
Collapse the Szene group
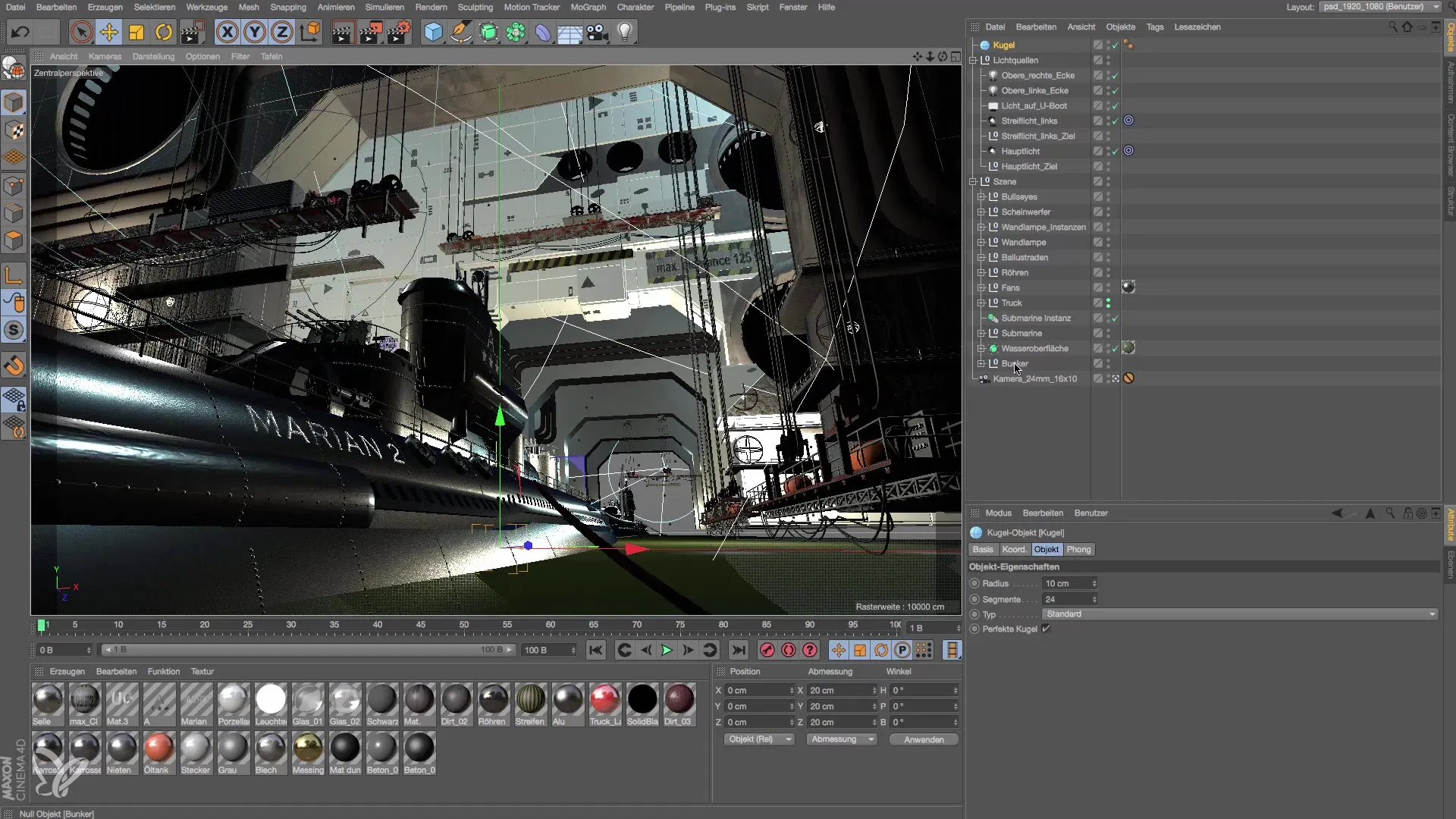click(x=973, y=181)
